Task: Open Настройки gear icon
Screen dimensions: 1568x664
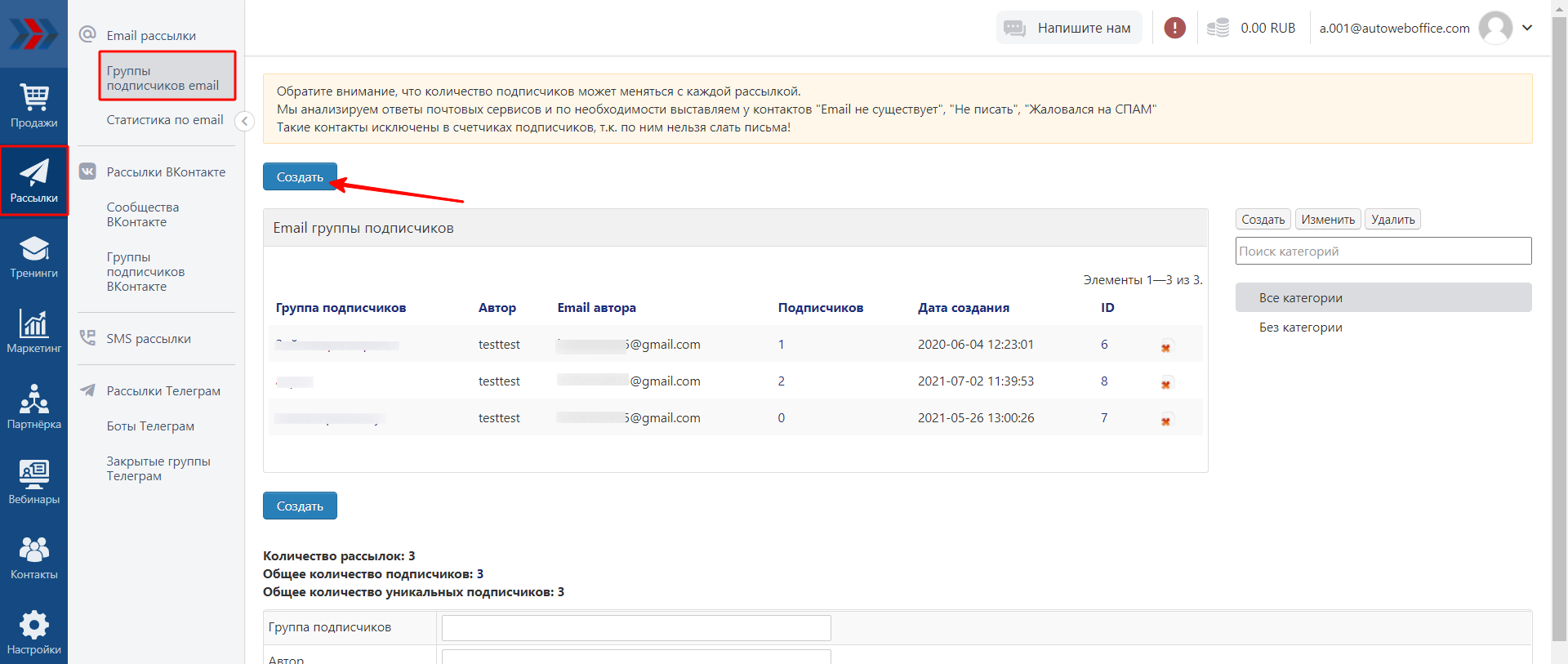Action: pos(33,632)
